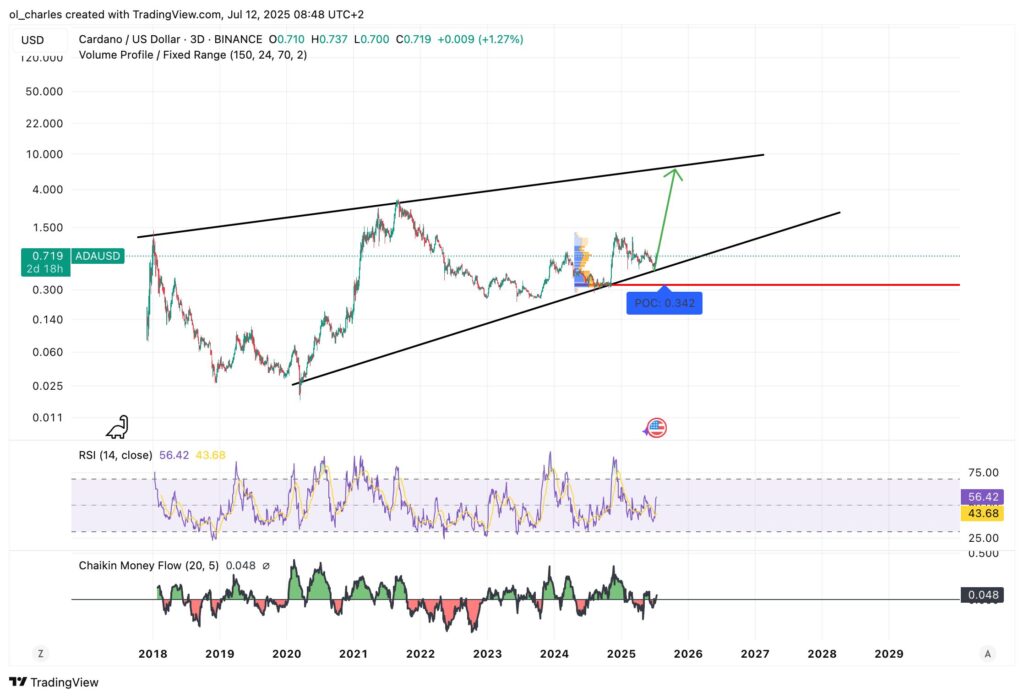Click the 0.048 Chaikin value tag
This screenshot has width=1024, height=698.
[981, 595]
